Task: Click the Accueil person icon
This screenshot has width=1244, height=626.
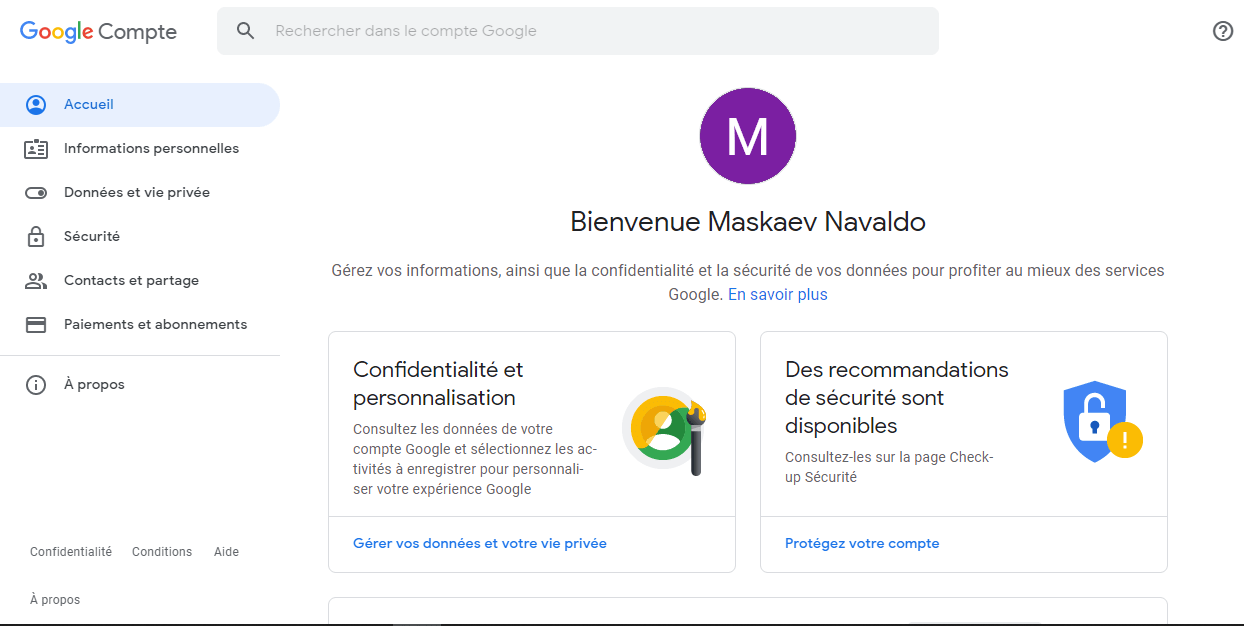Action: [36, 104]
